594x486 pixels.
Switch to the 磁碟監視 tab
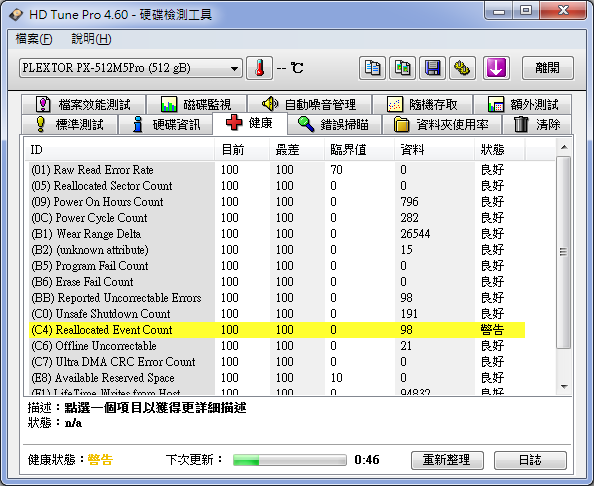pyautogui.click(x=196, y=104)
